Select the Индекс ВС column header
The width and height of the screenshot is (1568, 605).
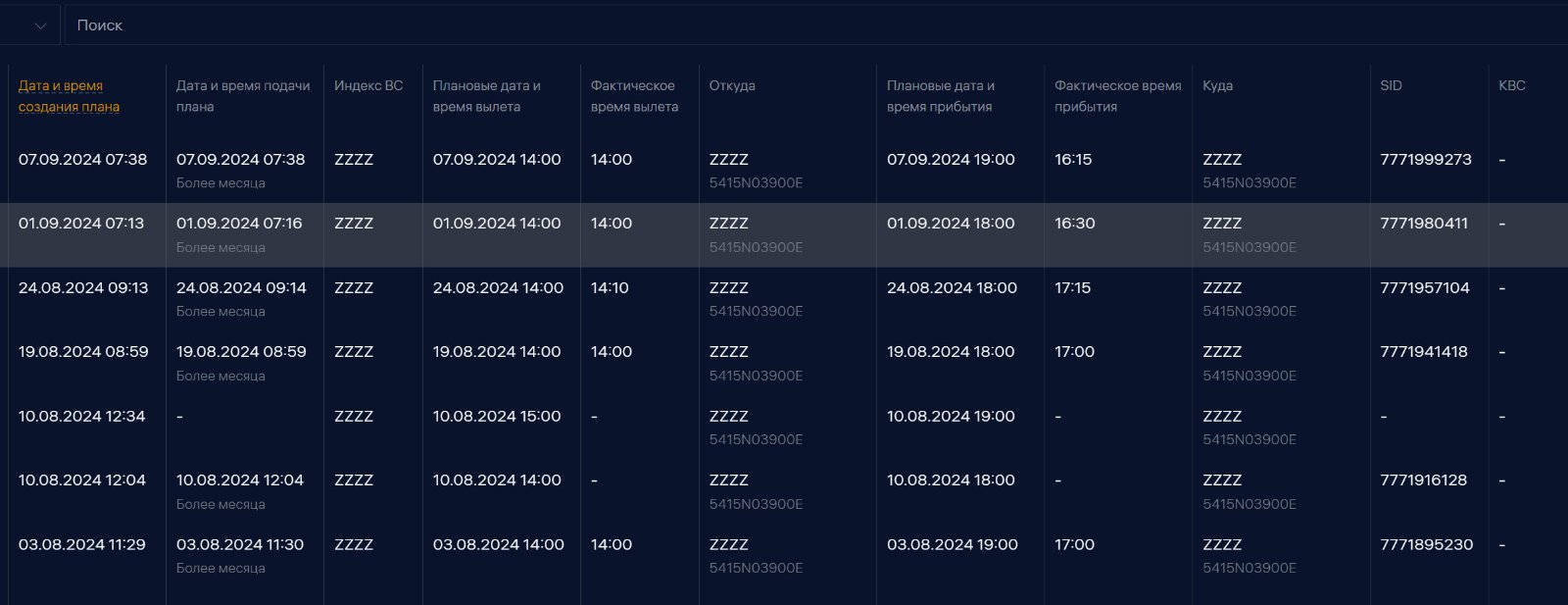point(368,85)
